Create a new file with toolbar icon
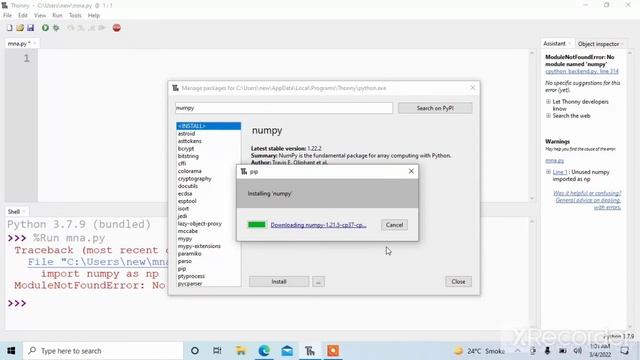This screenshot has width=640, height=360. coord(9,28)
